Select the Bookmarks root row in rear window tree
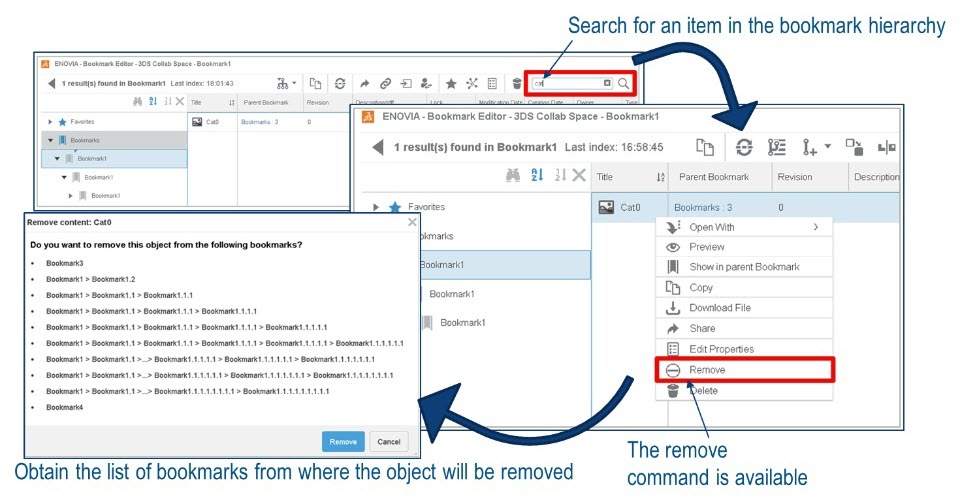This screenshot has width=960, height=504. 114,140
